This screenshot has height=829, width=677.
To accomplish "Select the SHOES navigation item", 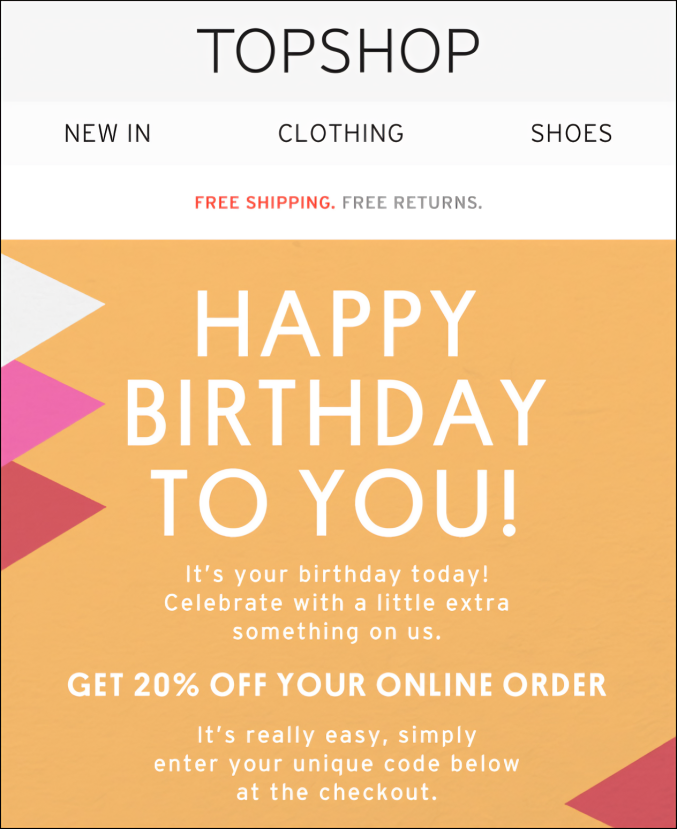I will coord(571,133).
